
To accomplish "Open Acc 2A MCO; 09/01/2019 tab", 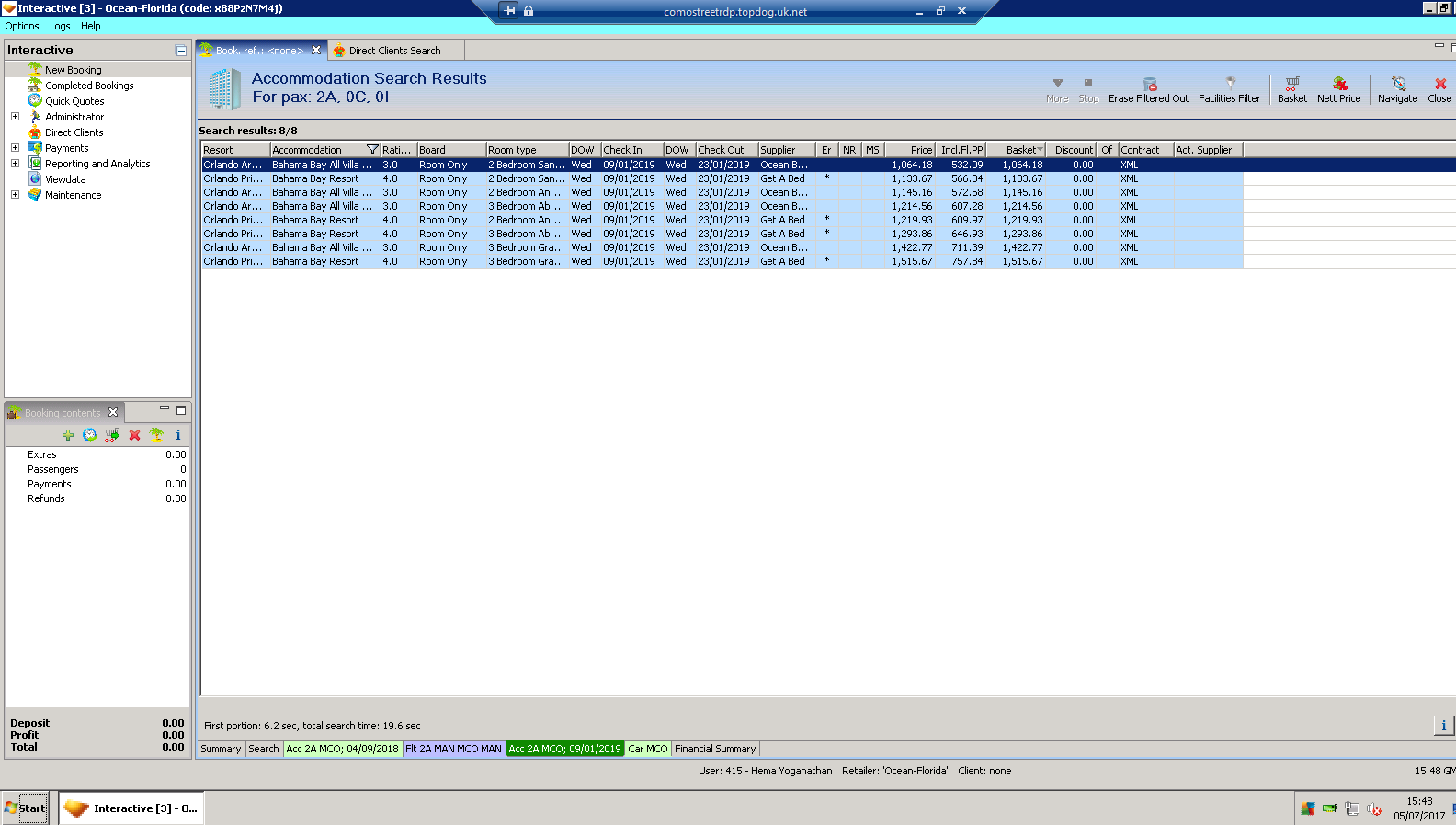I will tap(564, 749).
